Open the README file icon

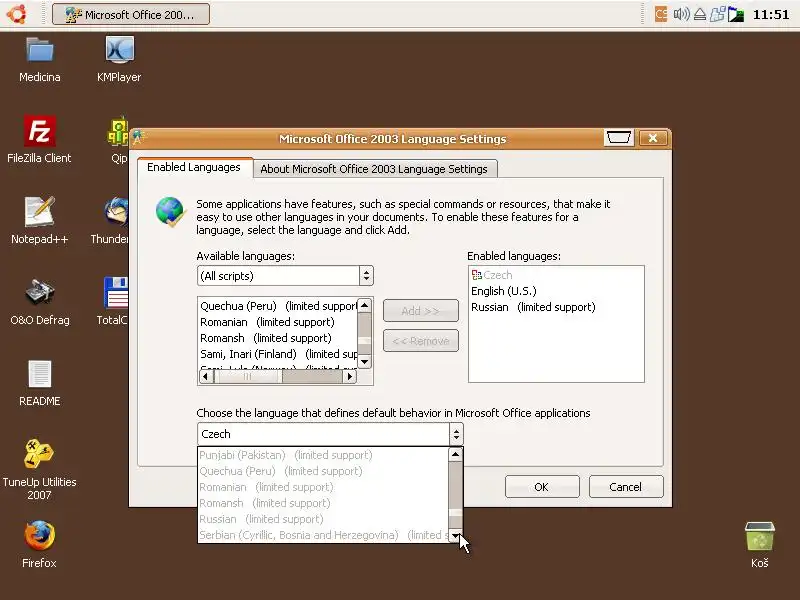[x=39, y=374]
